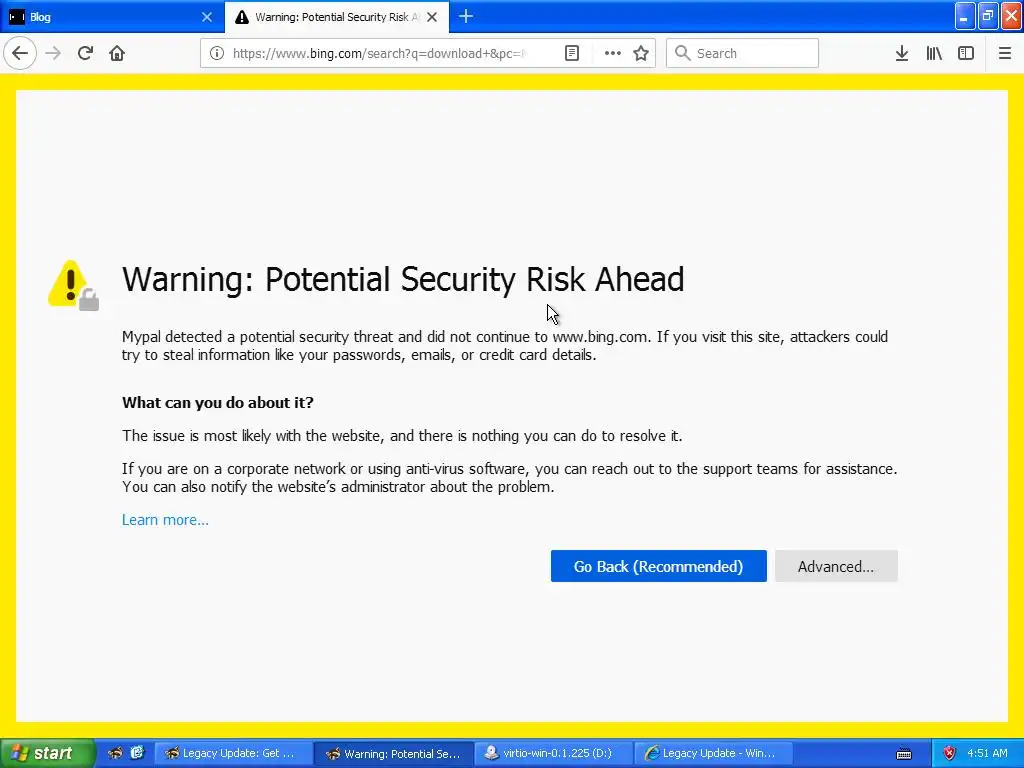Screen dimensions: 1024x768
Task: Switch to the Blog tab
Action: (x=112, y=17)
